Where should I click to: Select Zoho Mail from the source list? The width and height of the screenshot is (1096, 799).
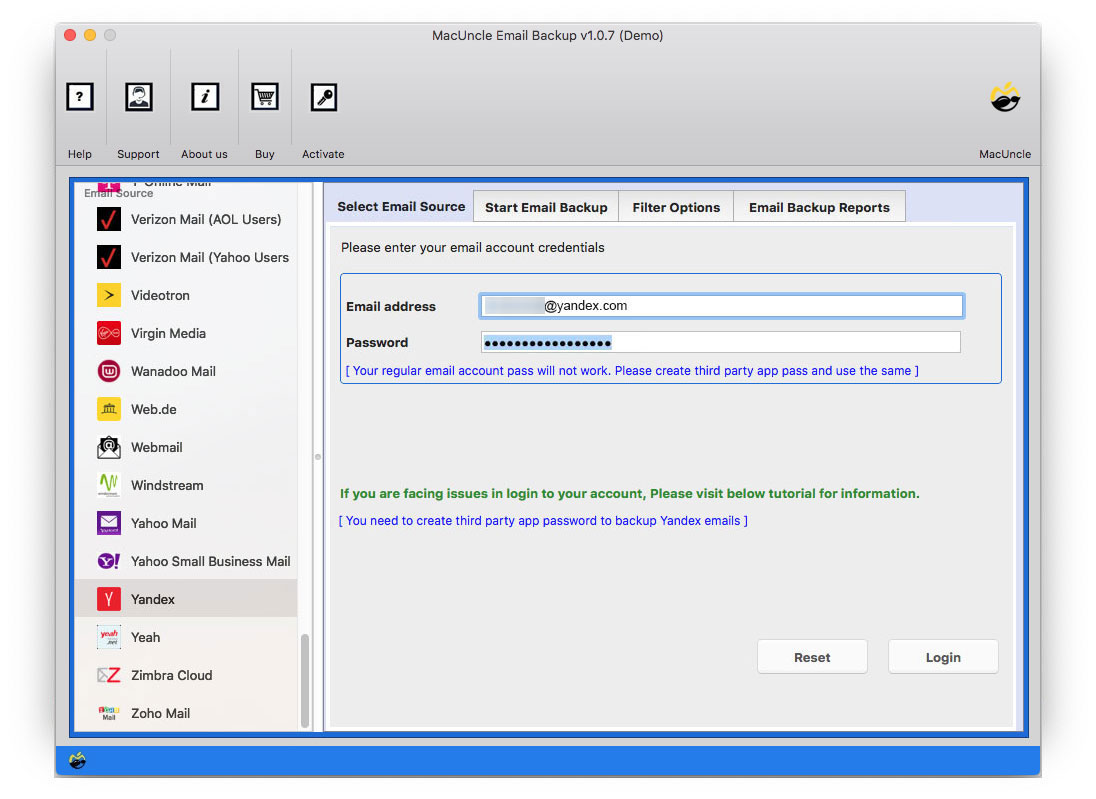click(108, 713)
